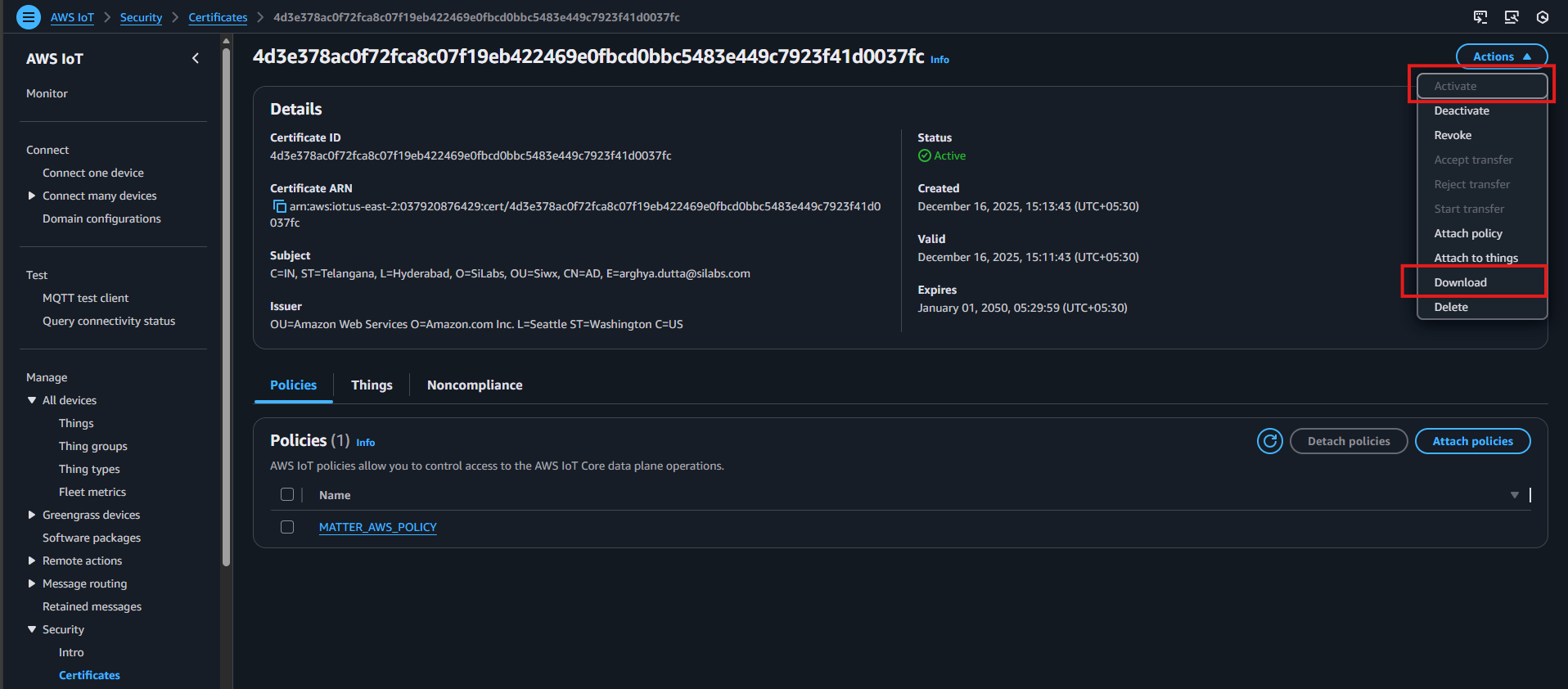Viewport: 1568px width, 689px height.
Task: Go to AWS IoT breadcrumb link
Action: pyautogui.click(x=72, y=17)
